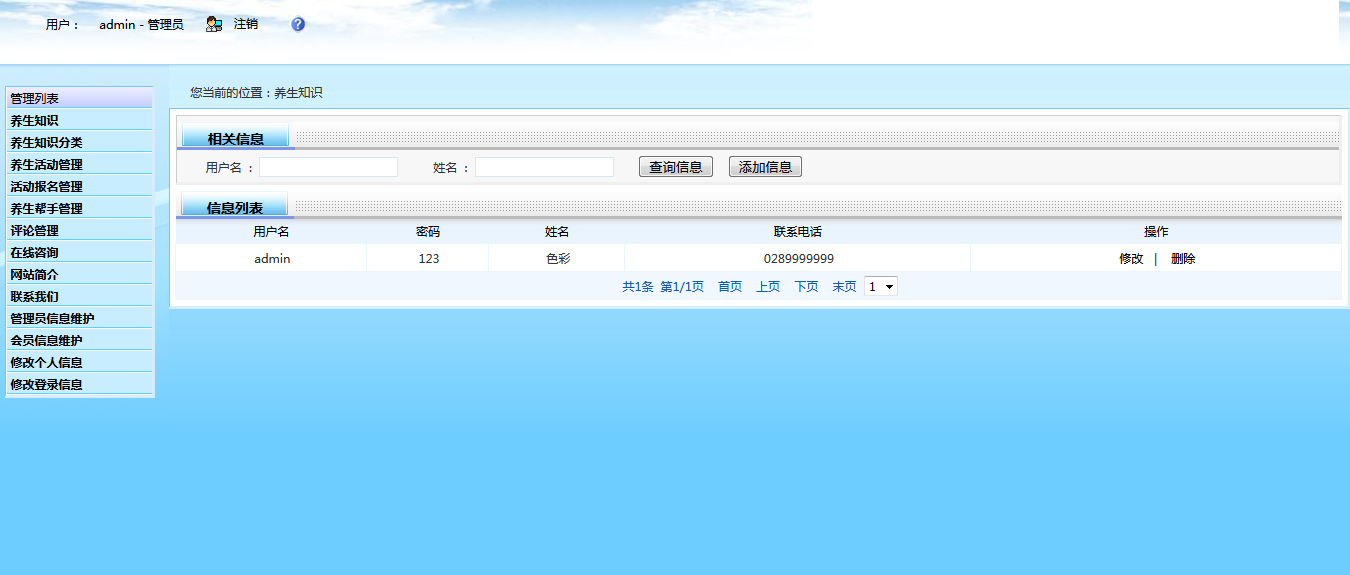Select 养生活动管理 sidebar item
The image size is (1350, 575).
pyautogui.click(x=79, y=164)
